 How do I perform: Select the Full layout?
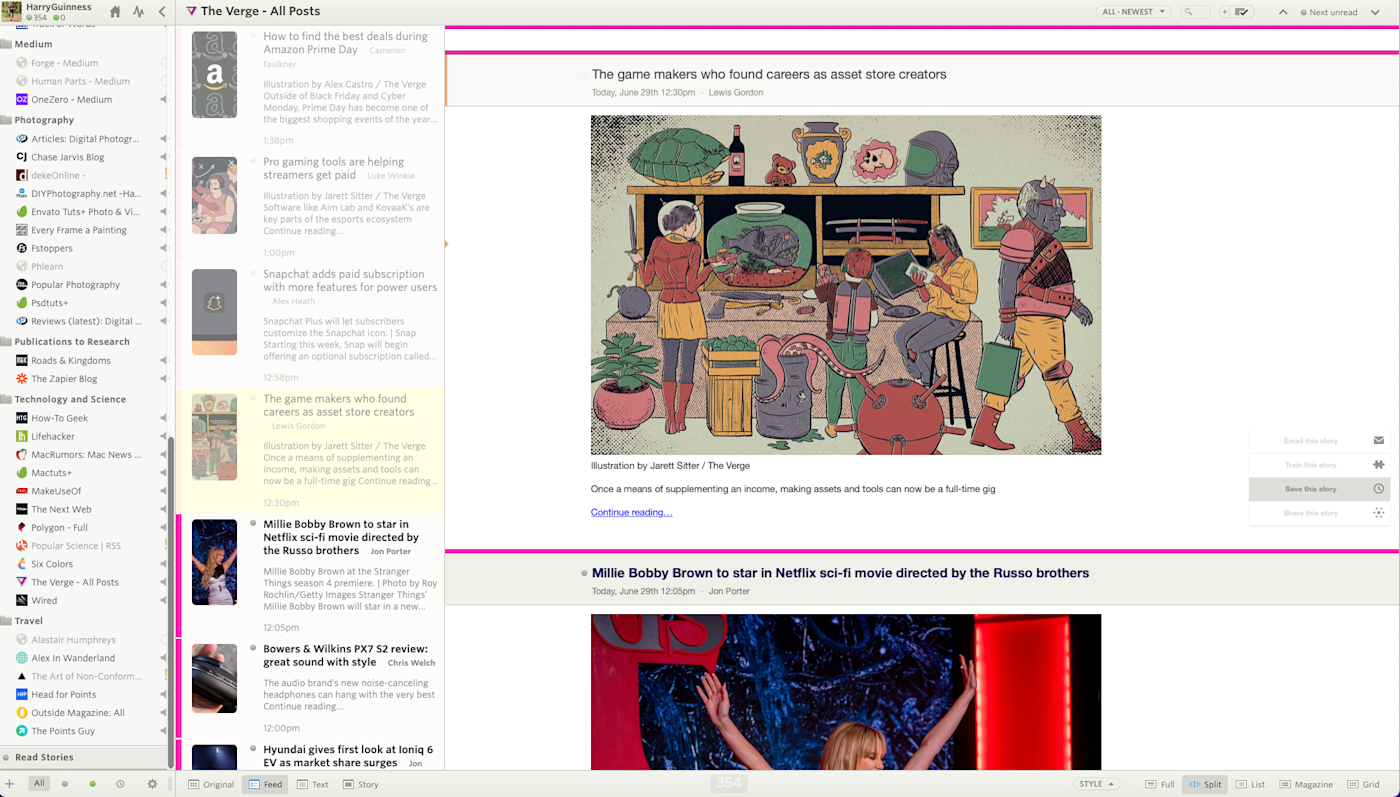coord(1160,785)
